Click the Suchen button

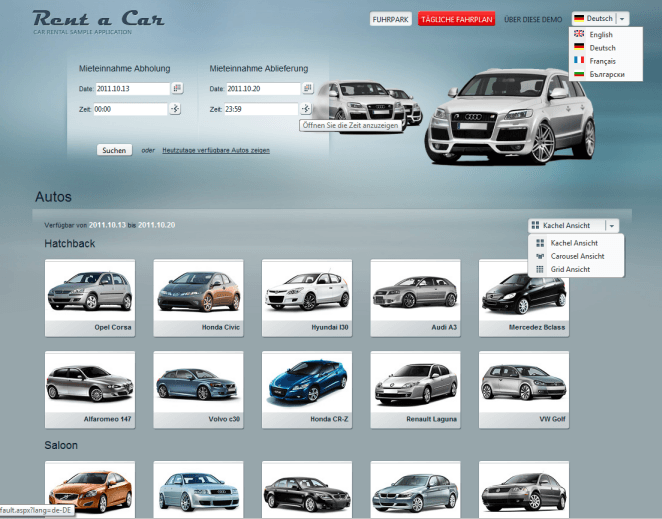tap(114, 150)
